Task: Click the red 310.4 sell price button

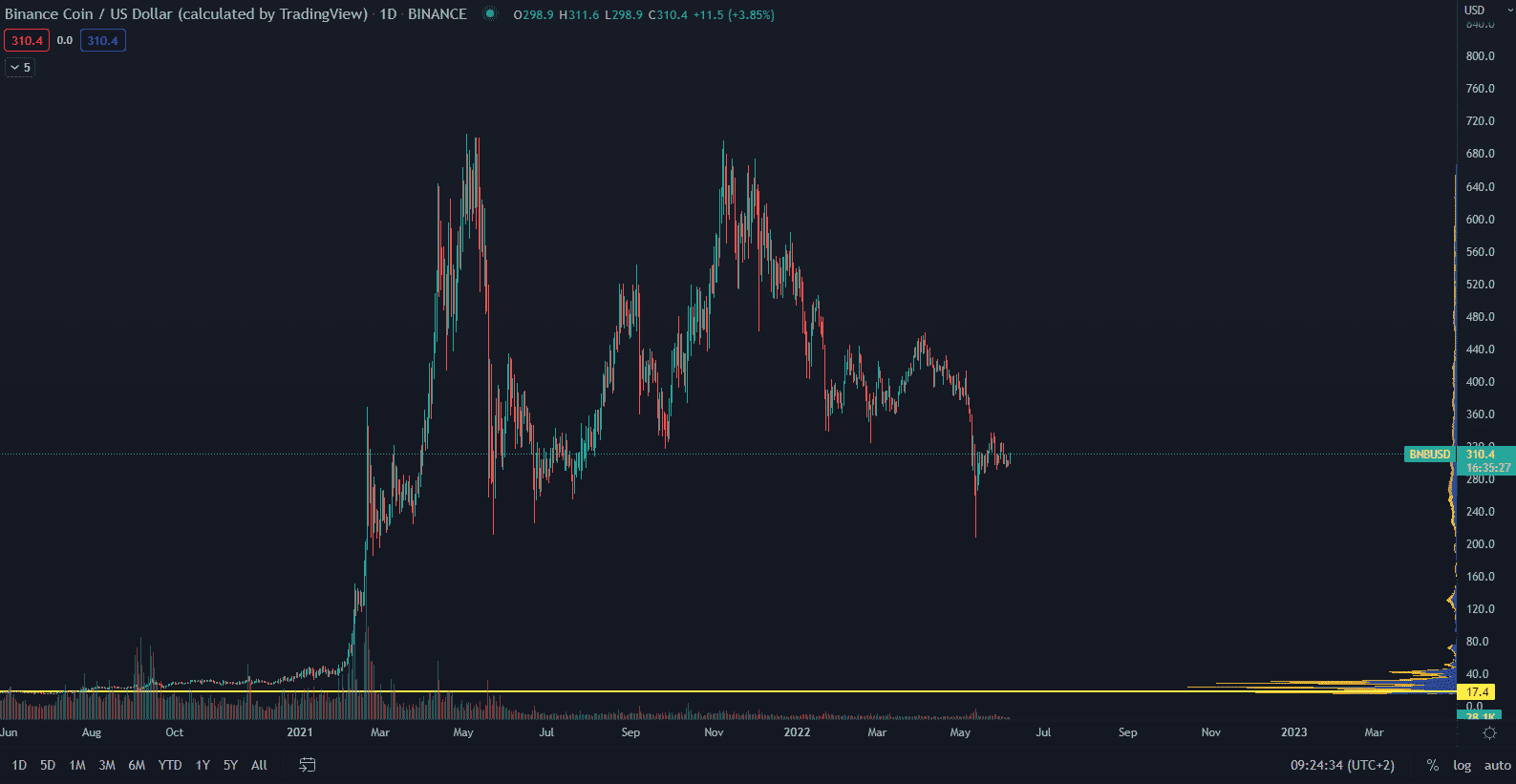Action: tap(27, 40)
